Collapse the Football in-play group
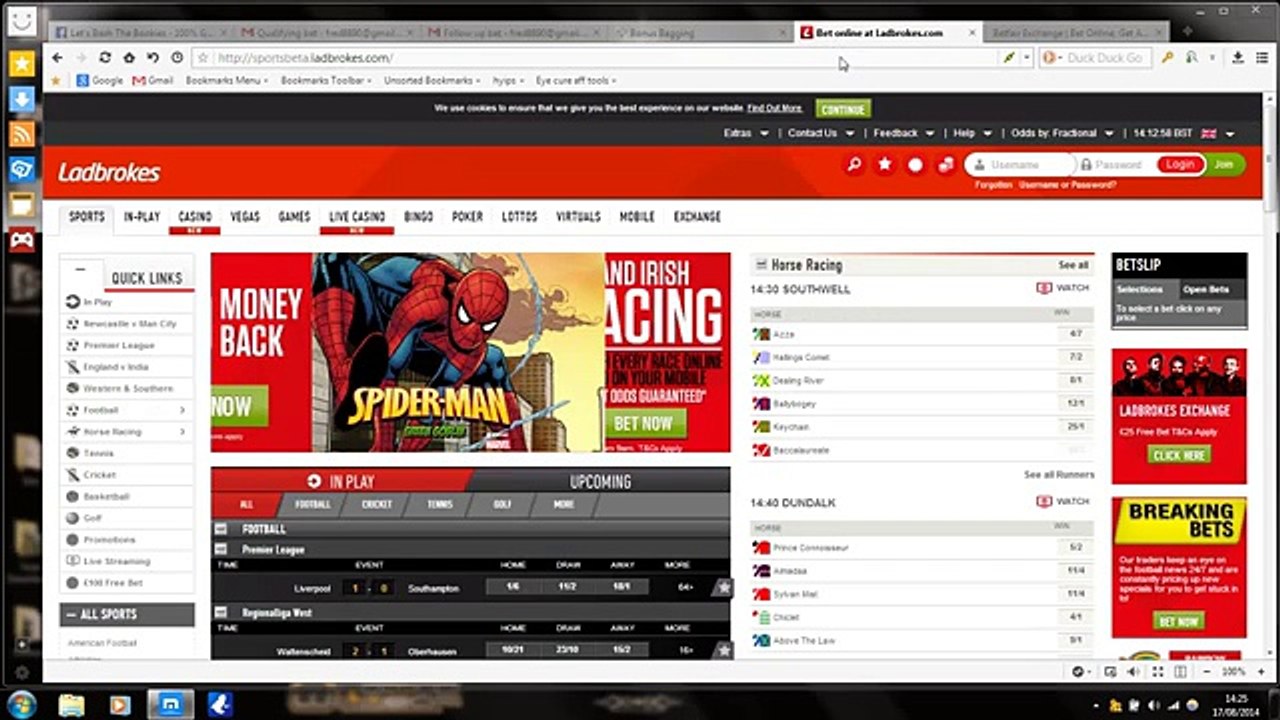 click(221, 528)
